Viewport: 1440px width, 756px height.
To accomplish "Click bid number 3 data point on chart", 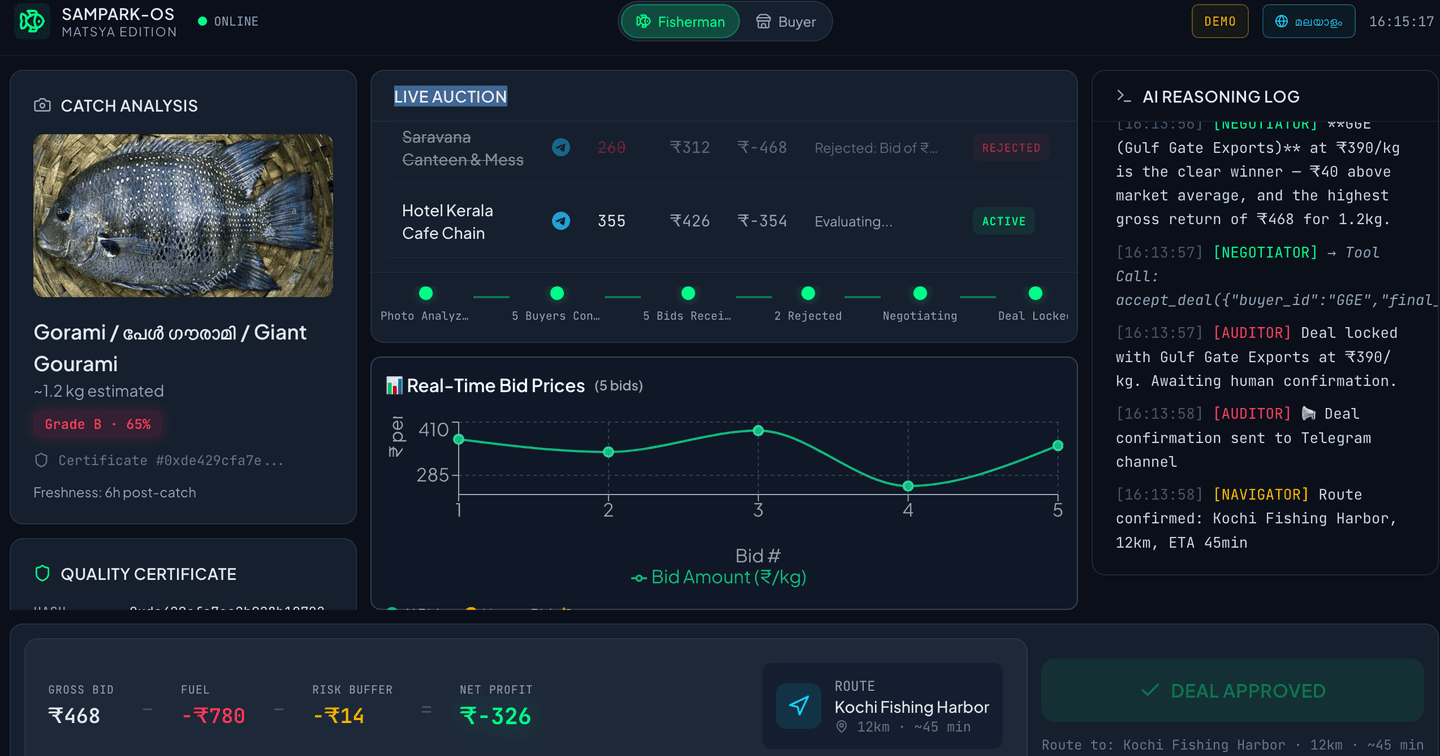I will coord(758,430).
